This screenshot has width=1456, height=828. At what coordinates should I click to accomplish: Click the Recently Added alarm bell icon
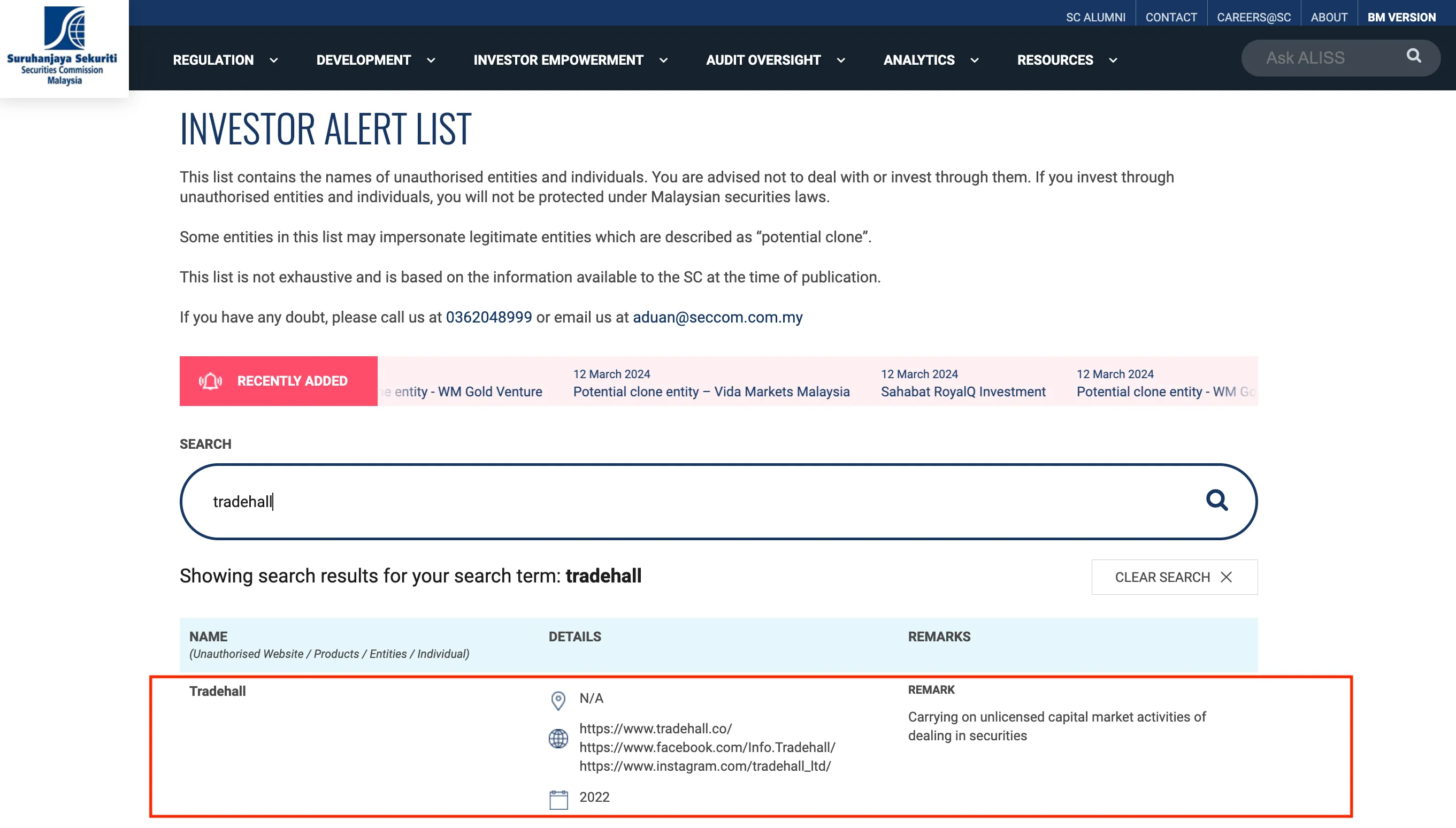point(210,381)
